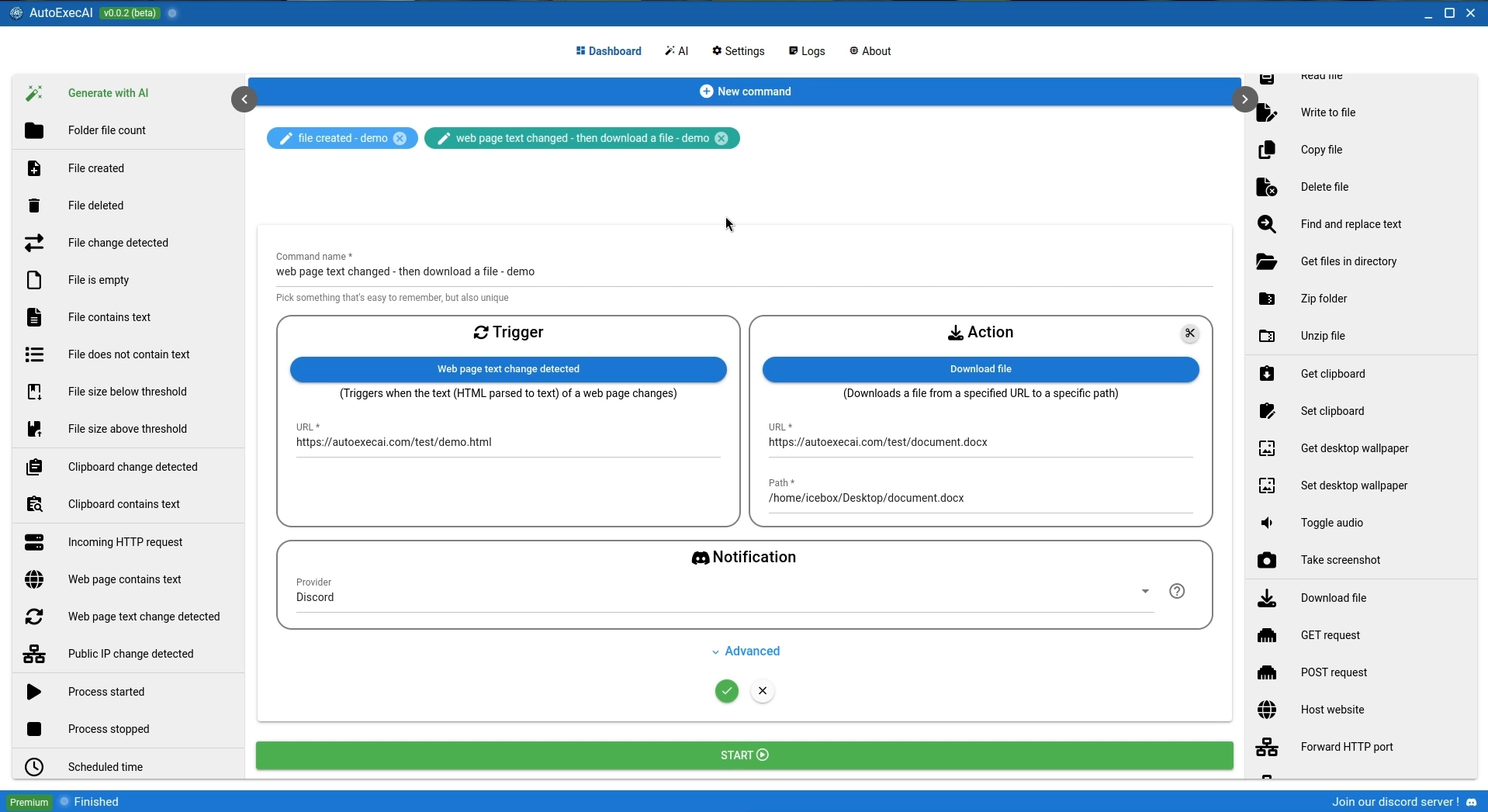Switch to the AI tab
Screen dimensions: 1488x812
677,51
